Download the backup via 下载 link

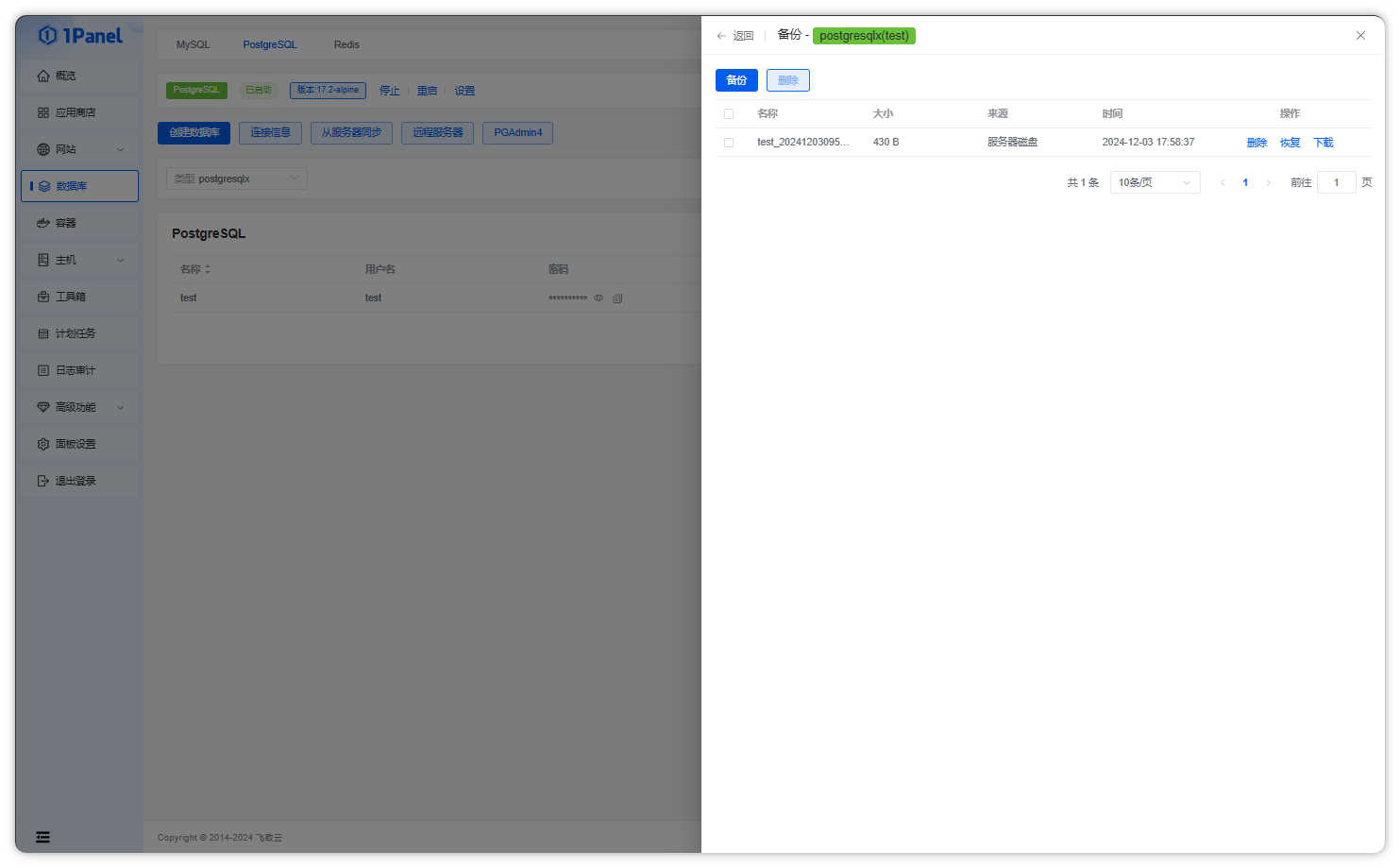[1324, 143]
